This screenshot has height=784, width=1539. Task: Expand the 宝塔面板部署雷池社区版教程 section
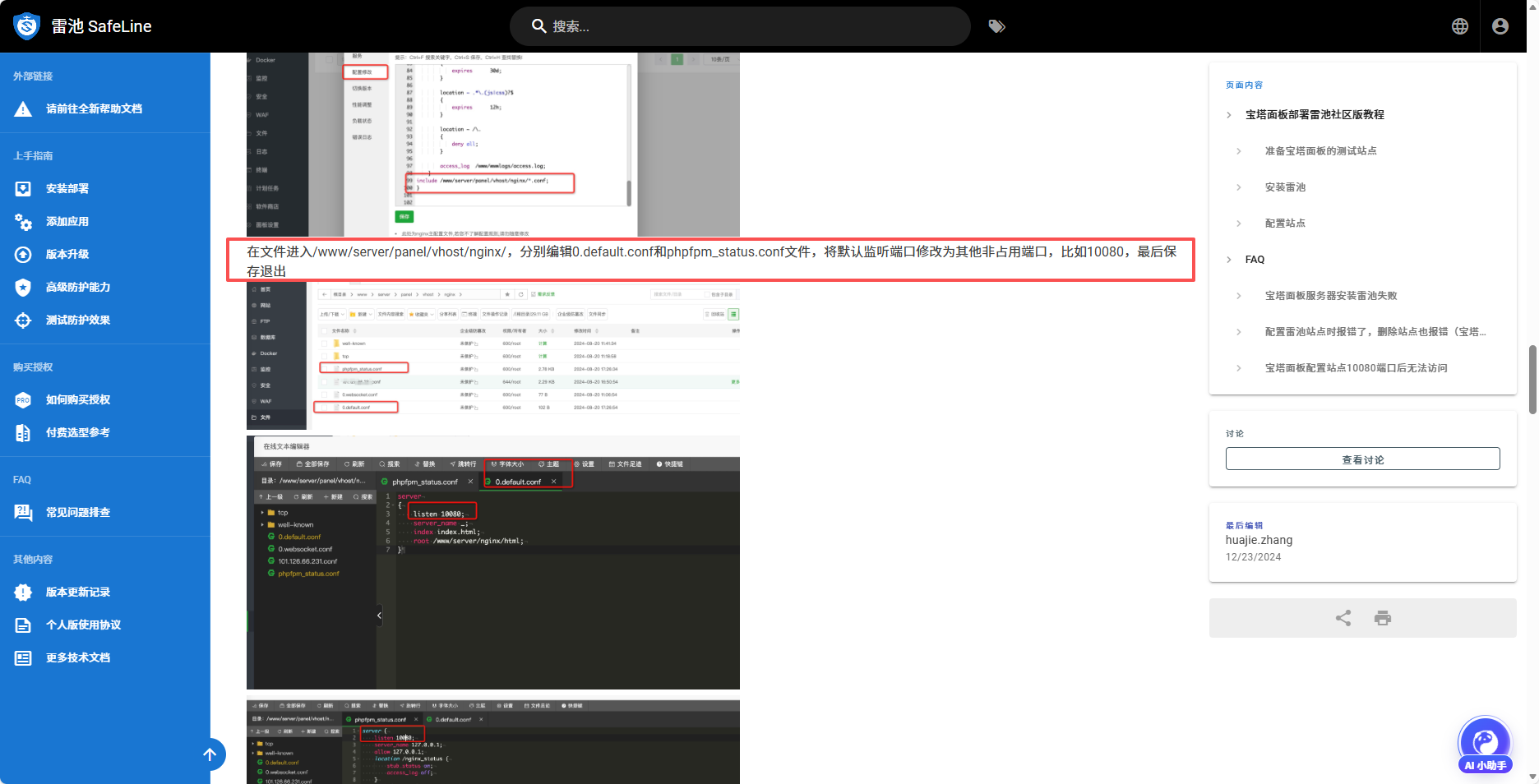click(x=1229, y=115)
